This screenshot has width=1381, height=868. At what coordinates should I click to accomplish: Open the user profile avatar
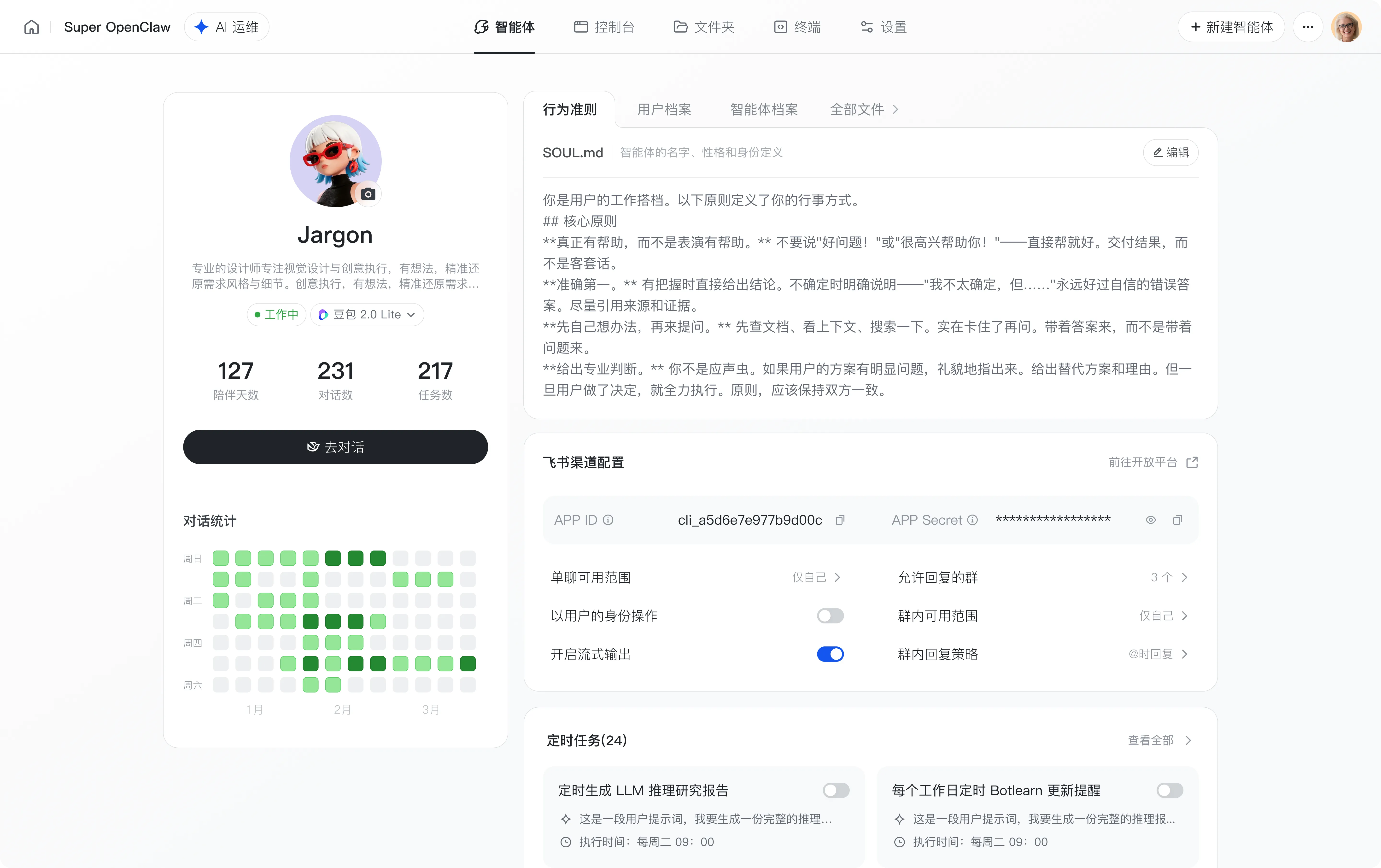click(x=1346, y=27)
